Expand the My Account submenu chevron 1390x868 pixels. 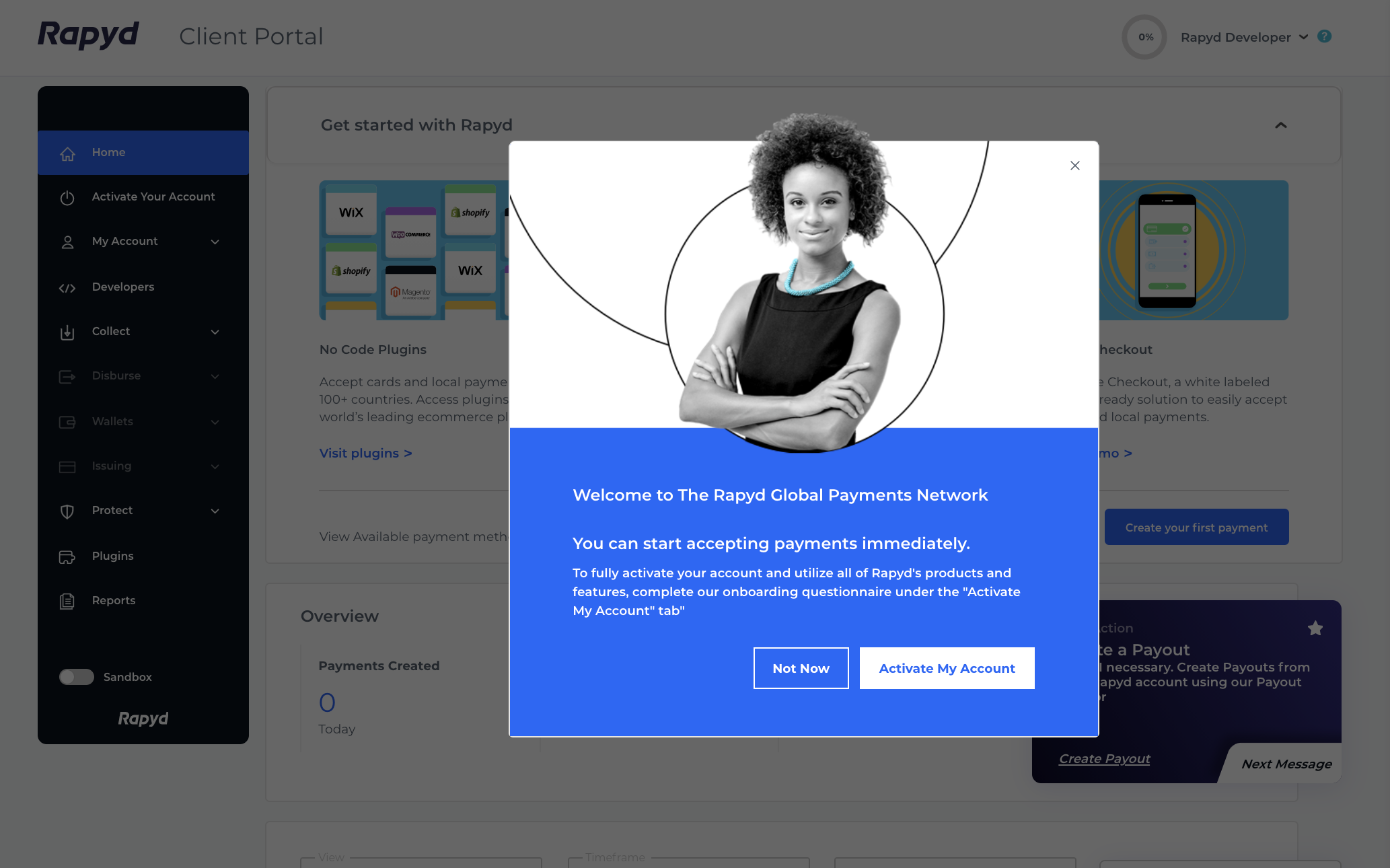[215, 242]
